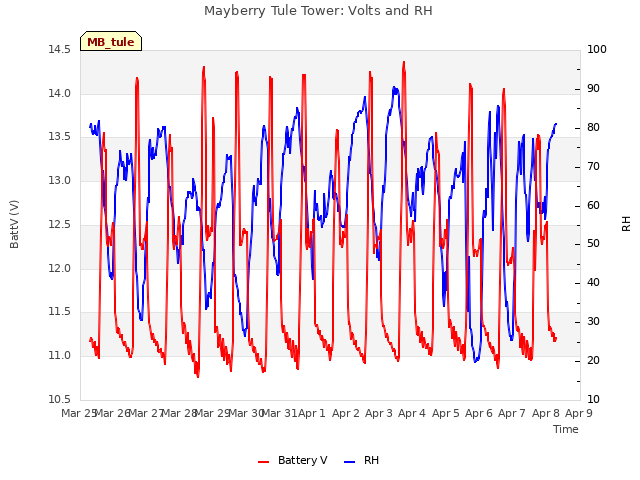Click the Apr 2 date label

346,413
